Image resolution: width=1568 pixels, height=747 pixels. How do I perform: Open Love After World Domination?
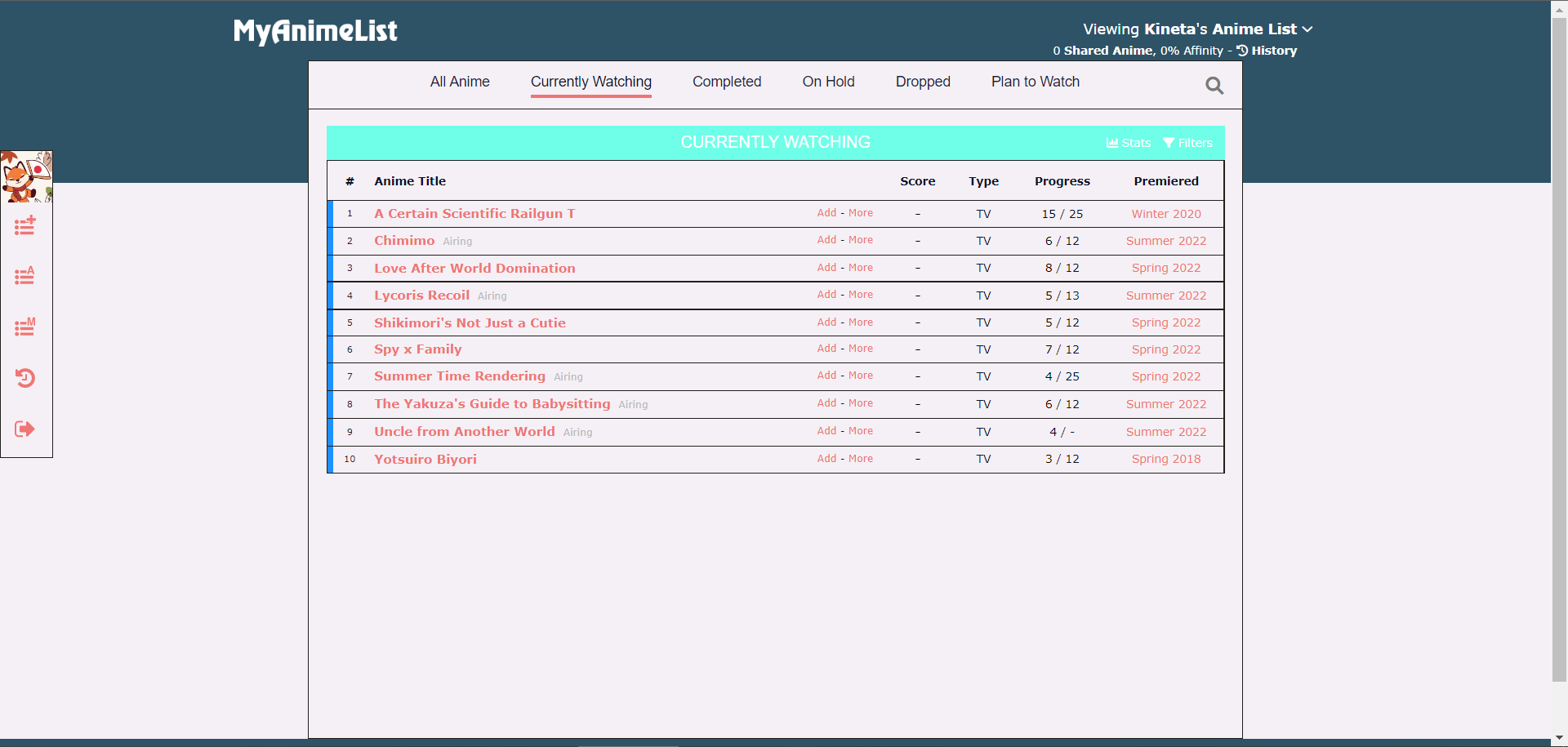(x=474, y=268)
